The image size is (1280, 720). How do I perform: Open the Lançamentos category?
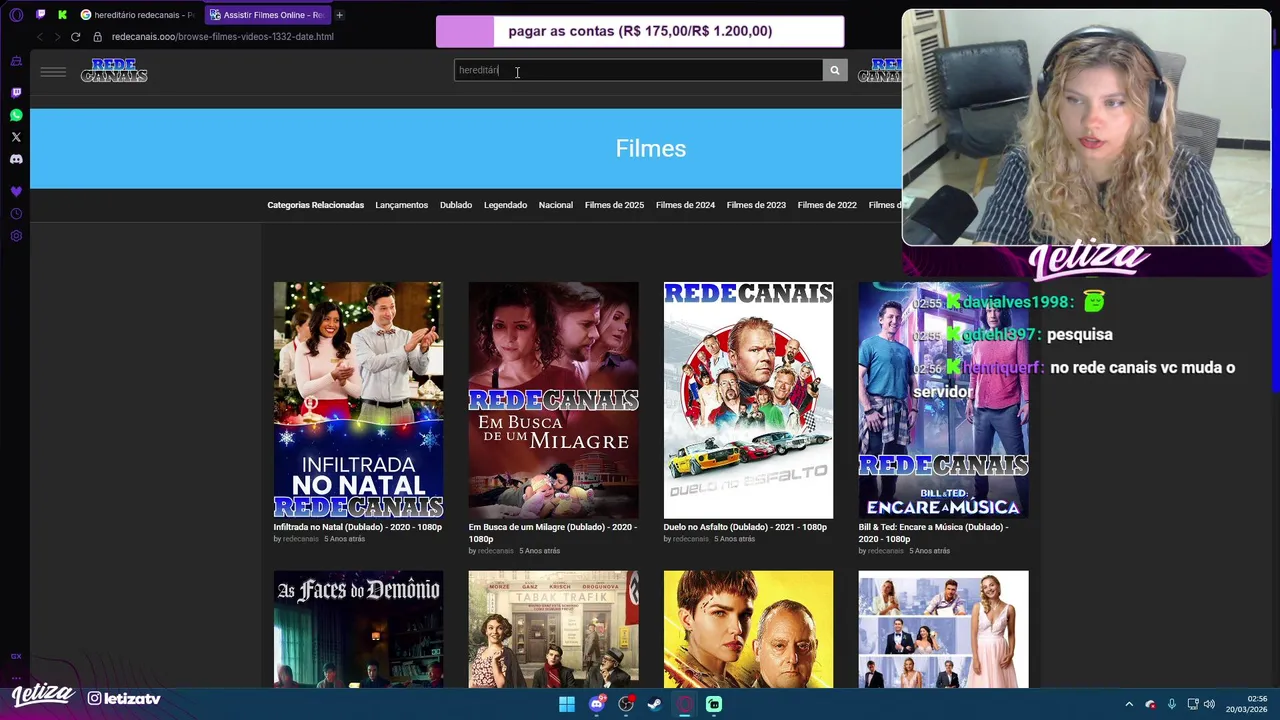(401, 205)
